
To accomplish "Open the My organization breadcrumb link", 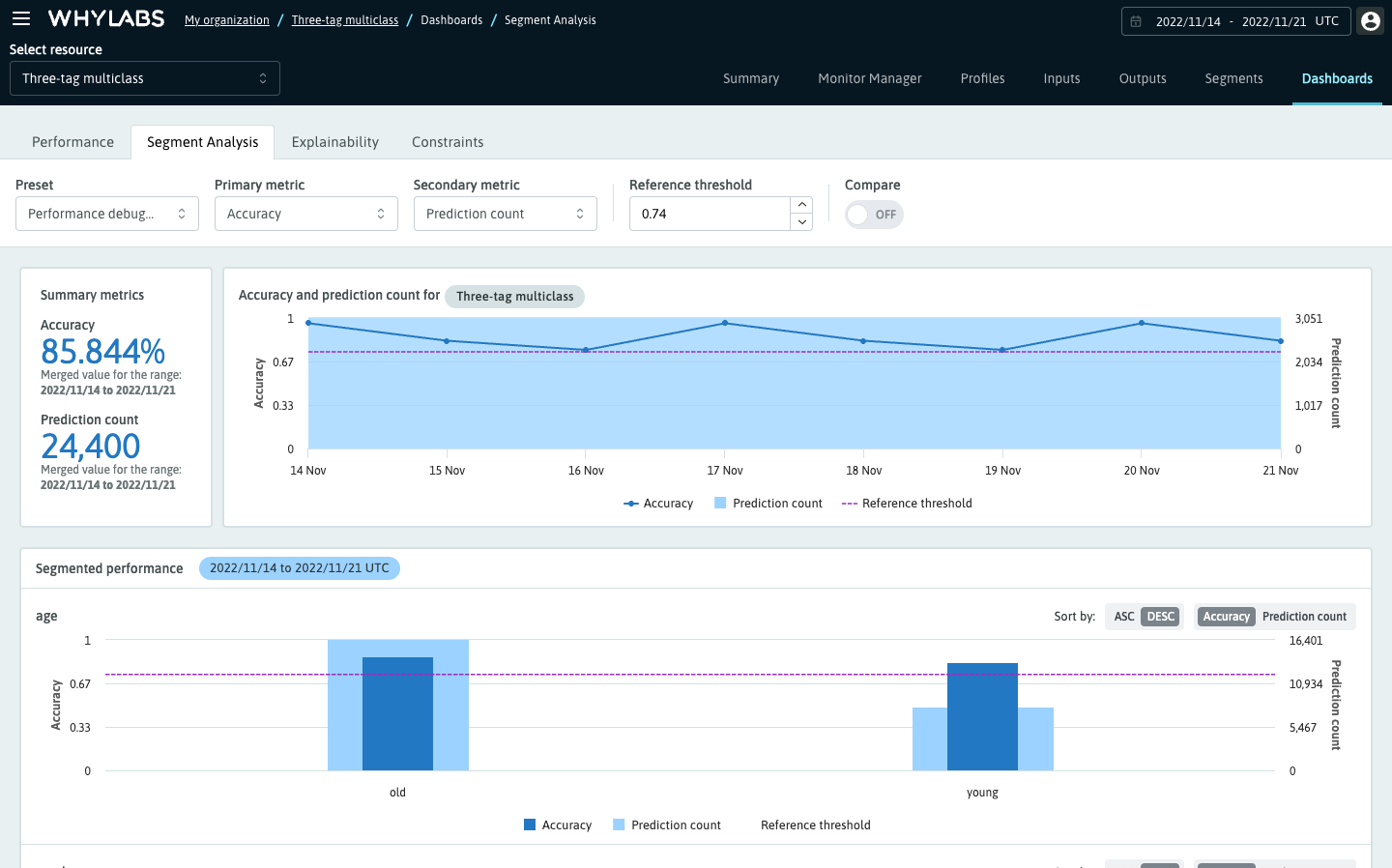I will point(226,19).
